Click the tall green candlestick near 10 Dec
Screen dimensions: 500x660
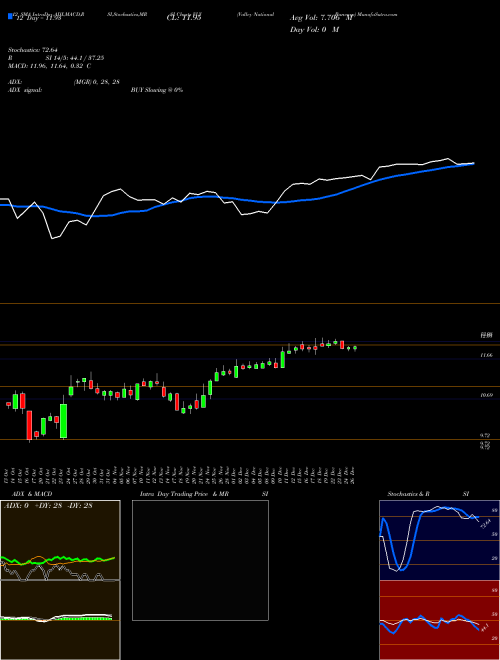[282, 359]
